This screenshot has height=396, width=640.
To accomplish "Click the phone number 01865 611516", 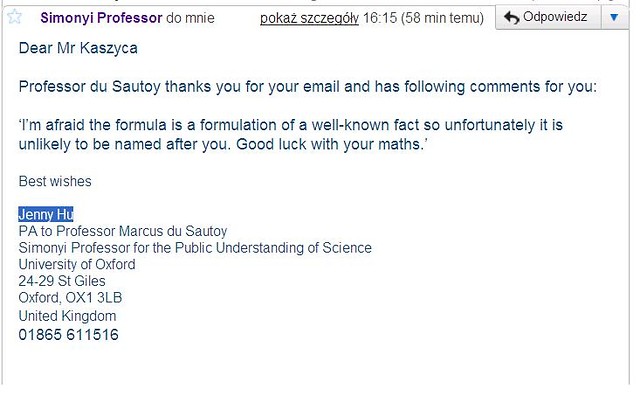I will (69, 335).
